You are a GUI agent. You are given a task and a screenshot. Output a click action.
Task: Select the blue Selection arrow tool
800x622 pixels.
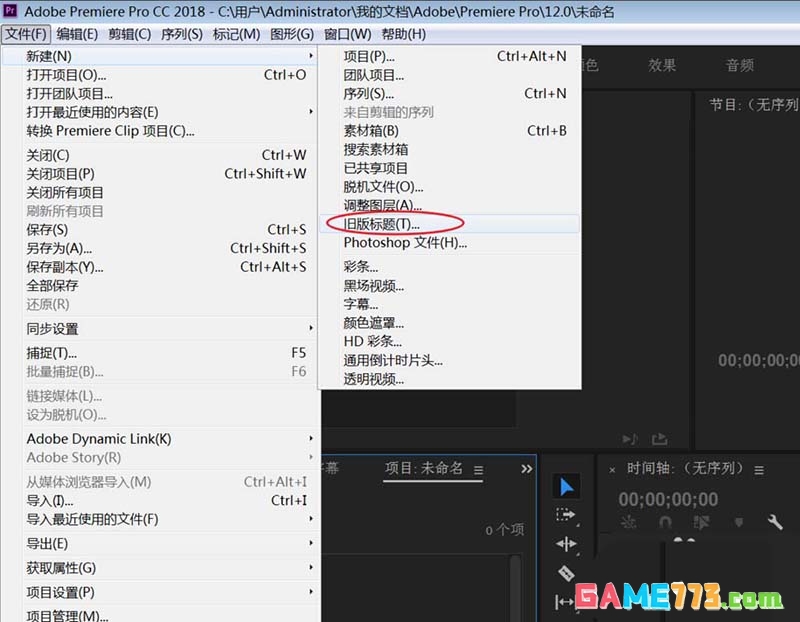566,486
